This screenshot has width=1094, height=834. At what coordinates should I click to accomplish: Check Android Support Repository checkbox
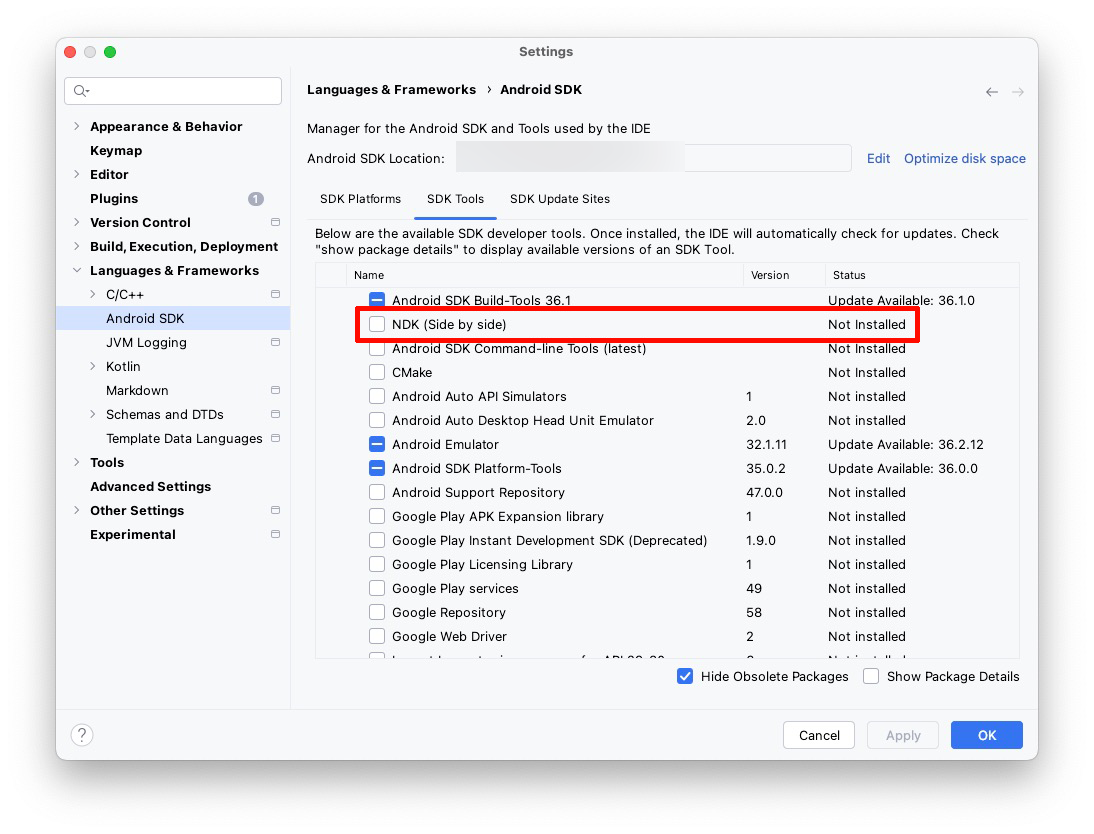tap(377, 493)
